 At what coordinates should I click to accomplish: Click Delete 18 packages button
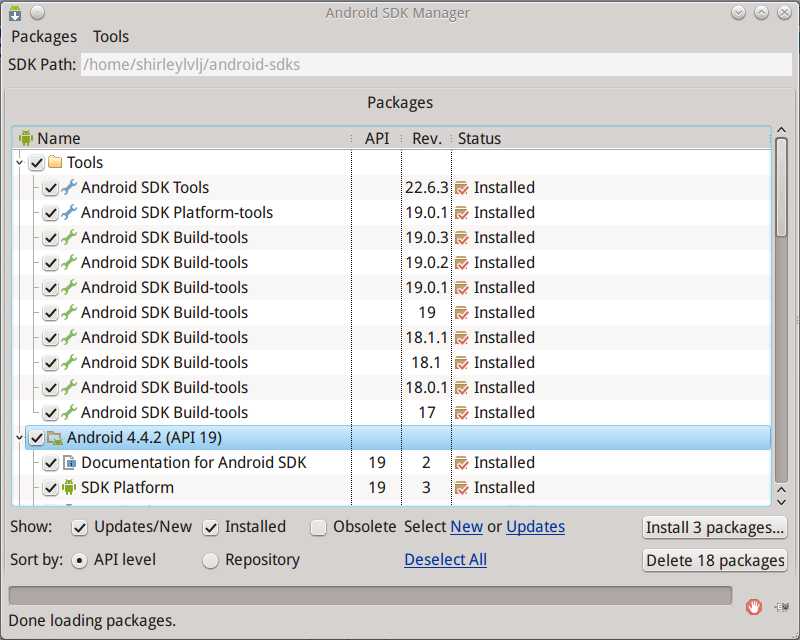[714, 560]
